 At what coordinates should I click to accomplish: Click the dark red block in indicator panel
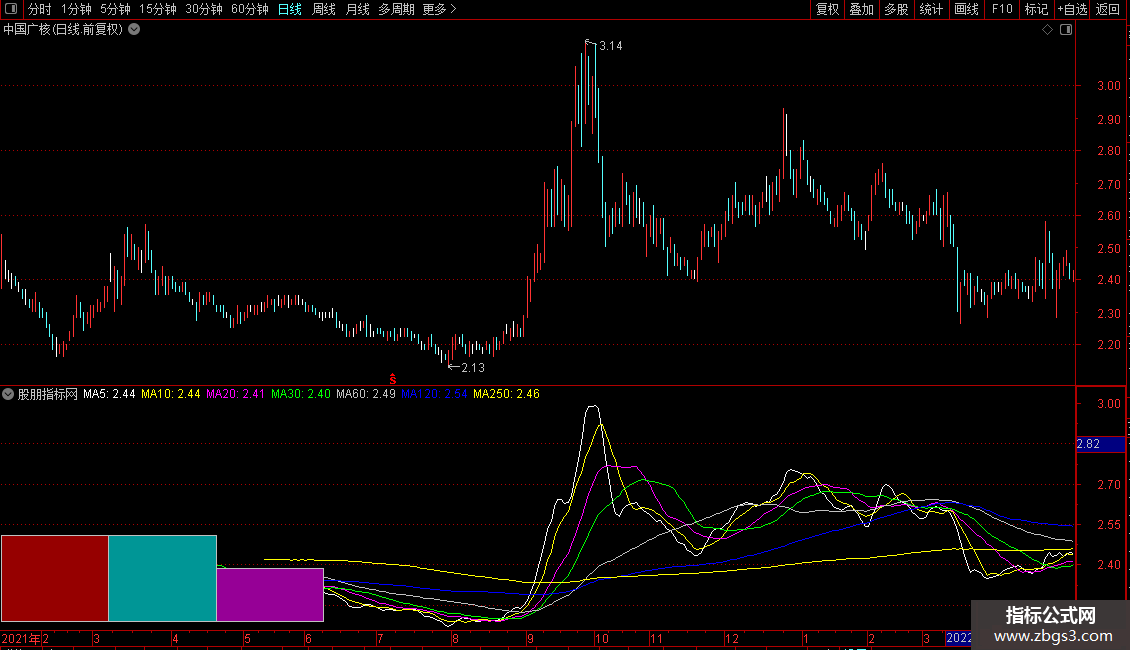coord(55,578)
